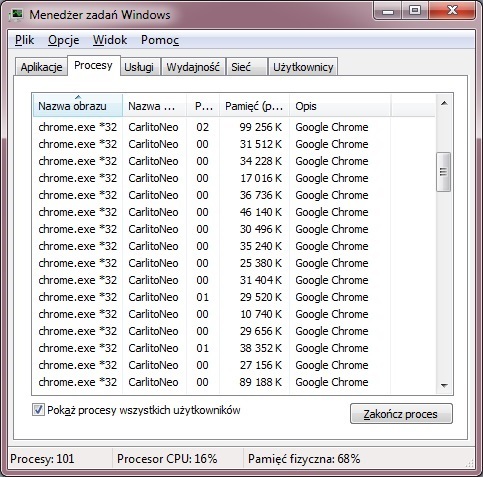Click the scrollbar up arrow
This screenshot has width=483, height=477.
(444, 103)
